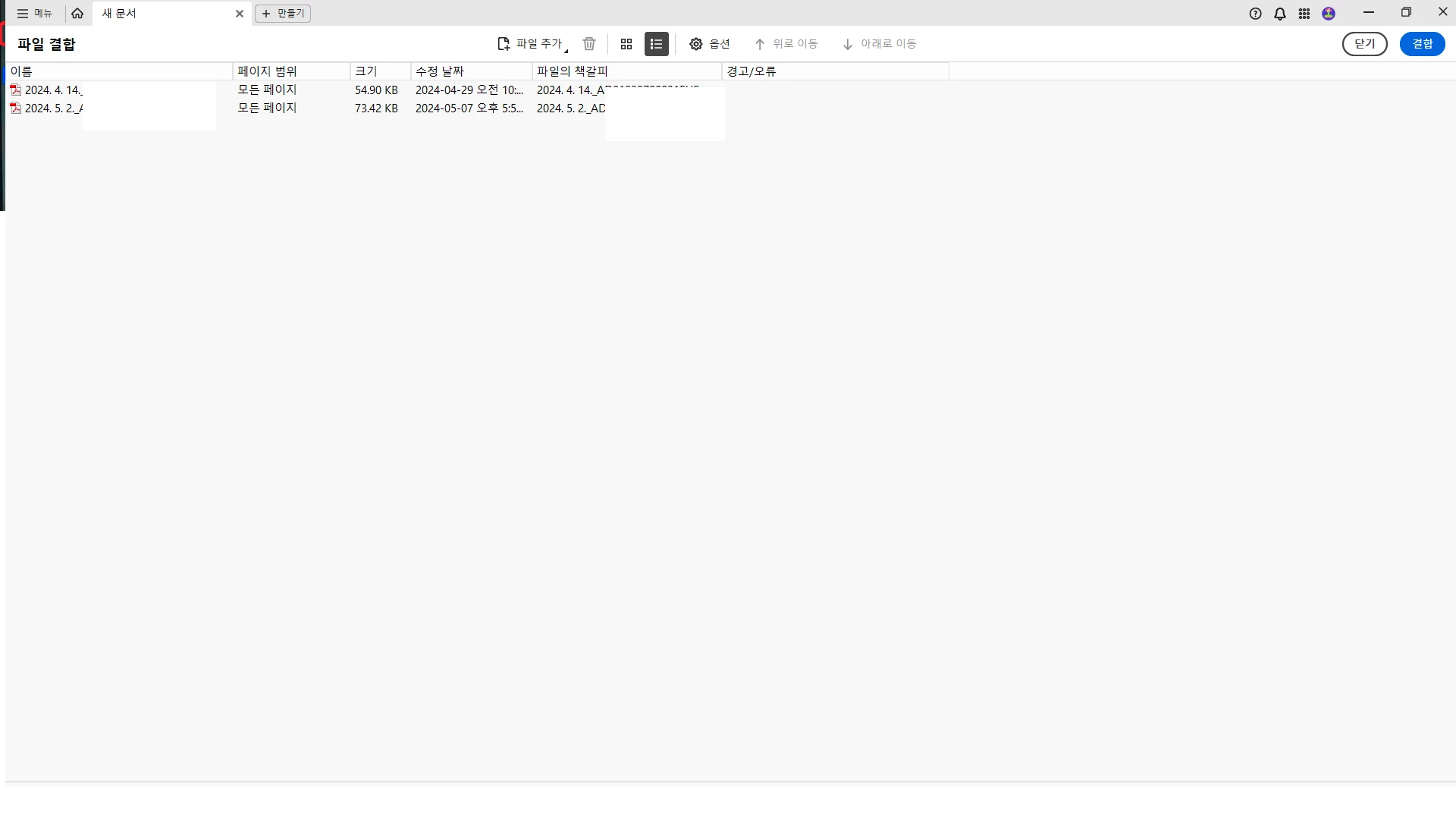Click the Add Files (파일 추가) icon
Screen dimensions: 1456x821
pyautogui.click(x=504, y=44)
